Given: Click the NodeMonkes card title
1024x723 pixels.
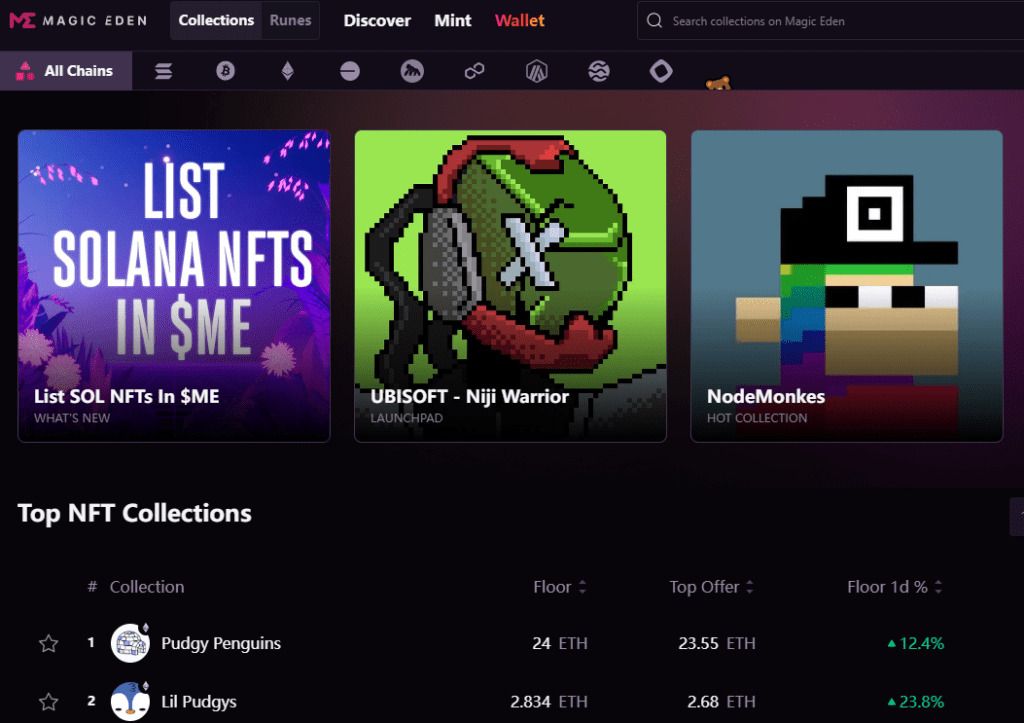Looking at the screenshot, I should coord(766,396).
